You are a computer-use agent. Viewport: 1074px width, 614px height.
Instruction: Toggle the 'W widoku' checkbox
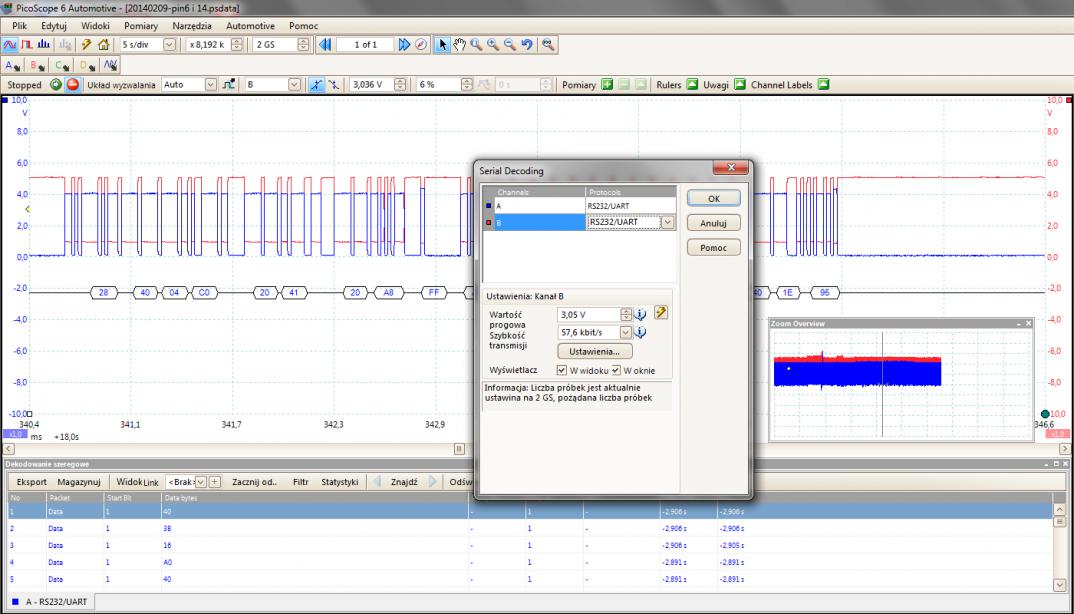pyautogui.click(x=562, y=370)
